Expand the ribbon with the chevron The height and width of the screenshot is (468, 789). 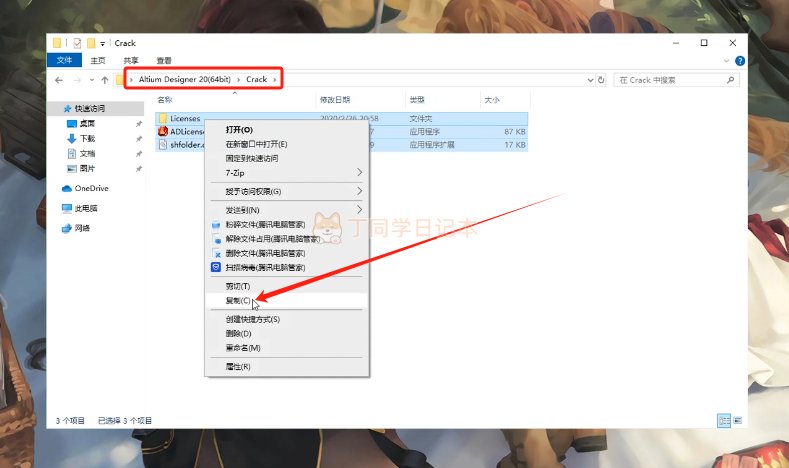726,61
